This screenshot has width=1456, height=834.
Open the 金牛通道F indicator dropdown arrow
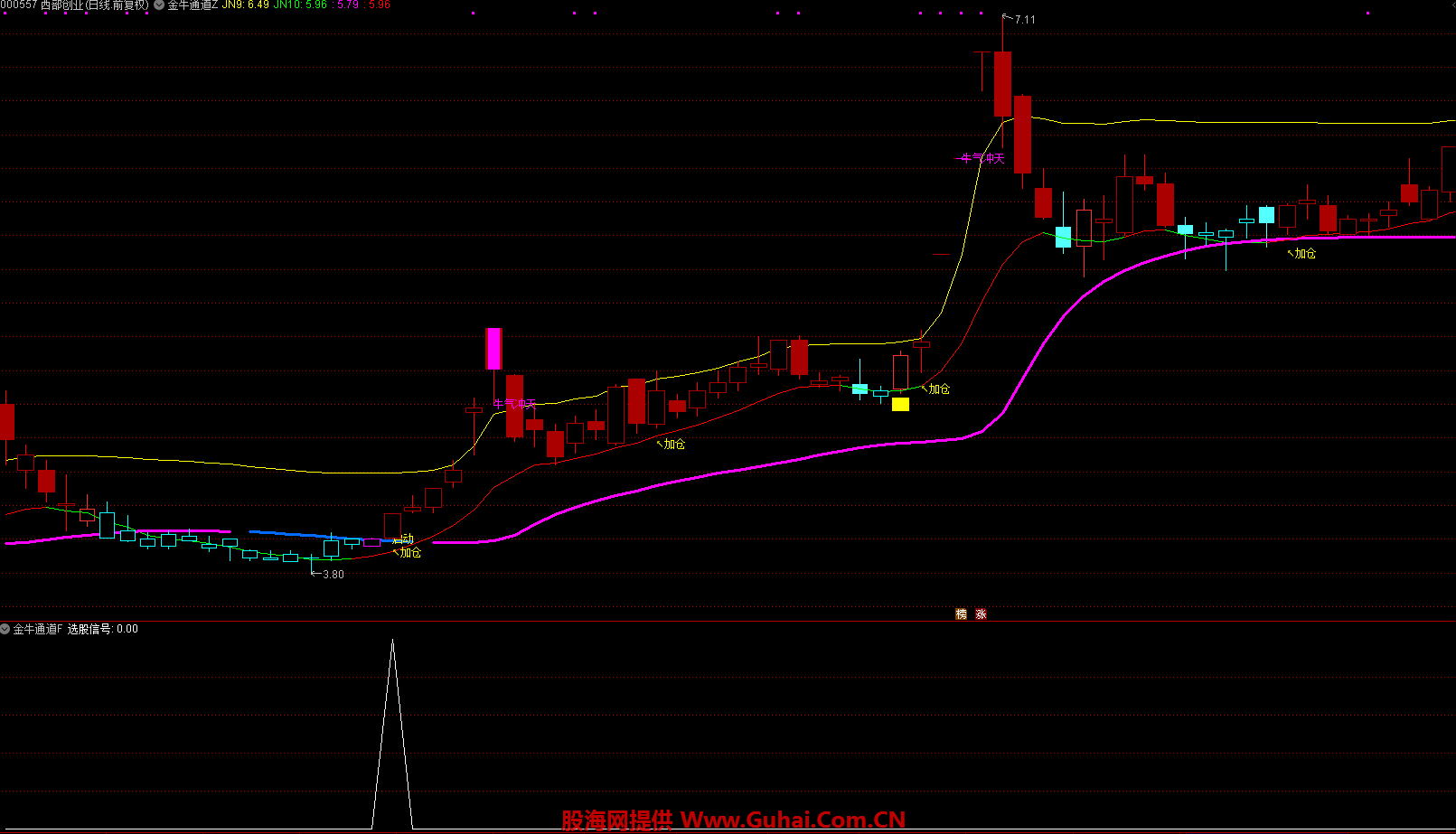[5, 629]
